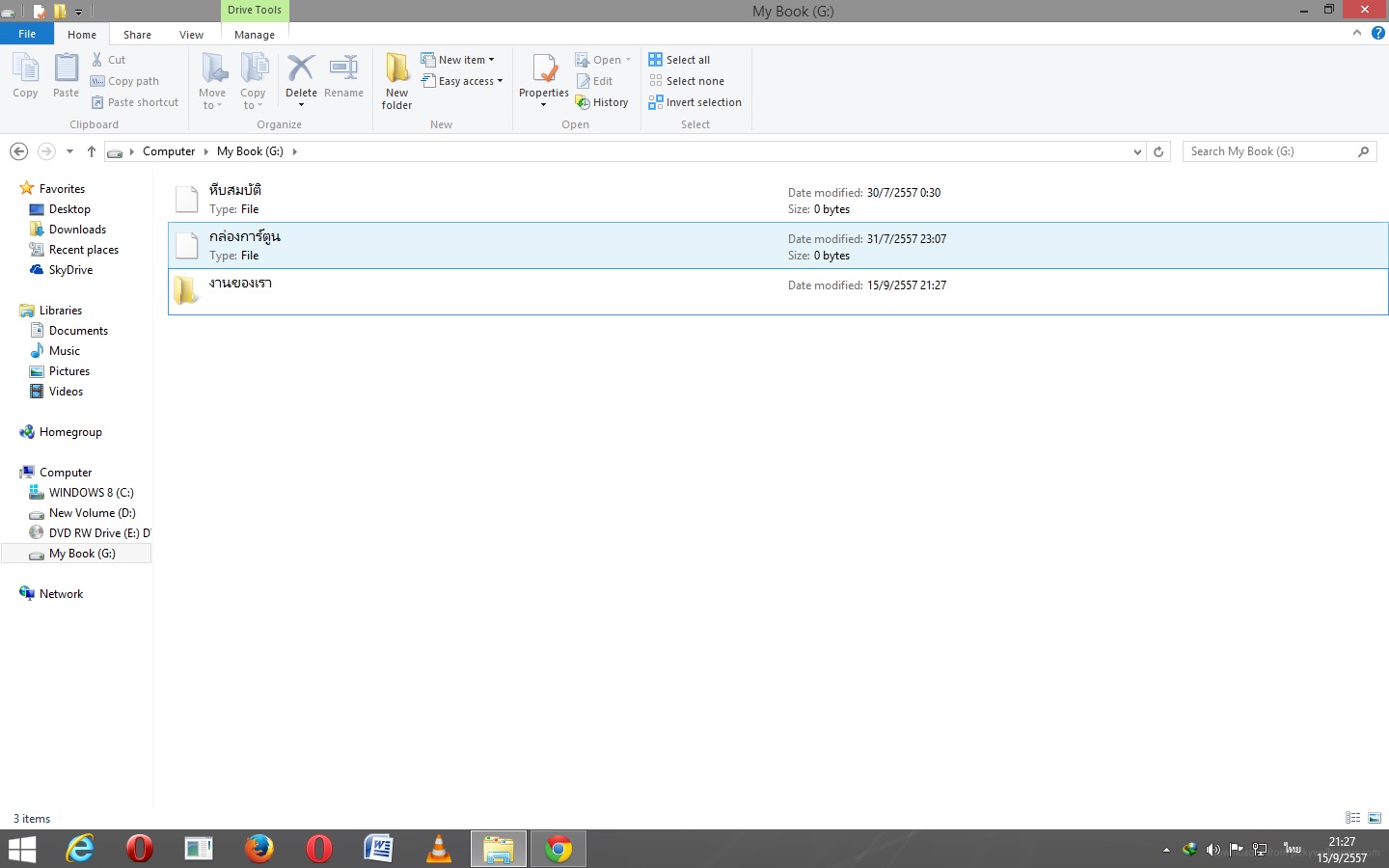The width and height of the screenshot is (1389, 868).
Task: Open Recent places in Favorites
Action: (84, 250)
